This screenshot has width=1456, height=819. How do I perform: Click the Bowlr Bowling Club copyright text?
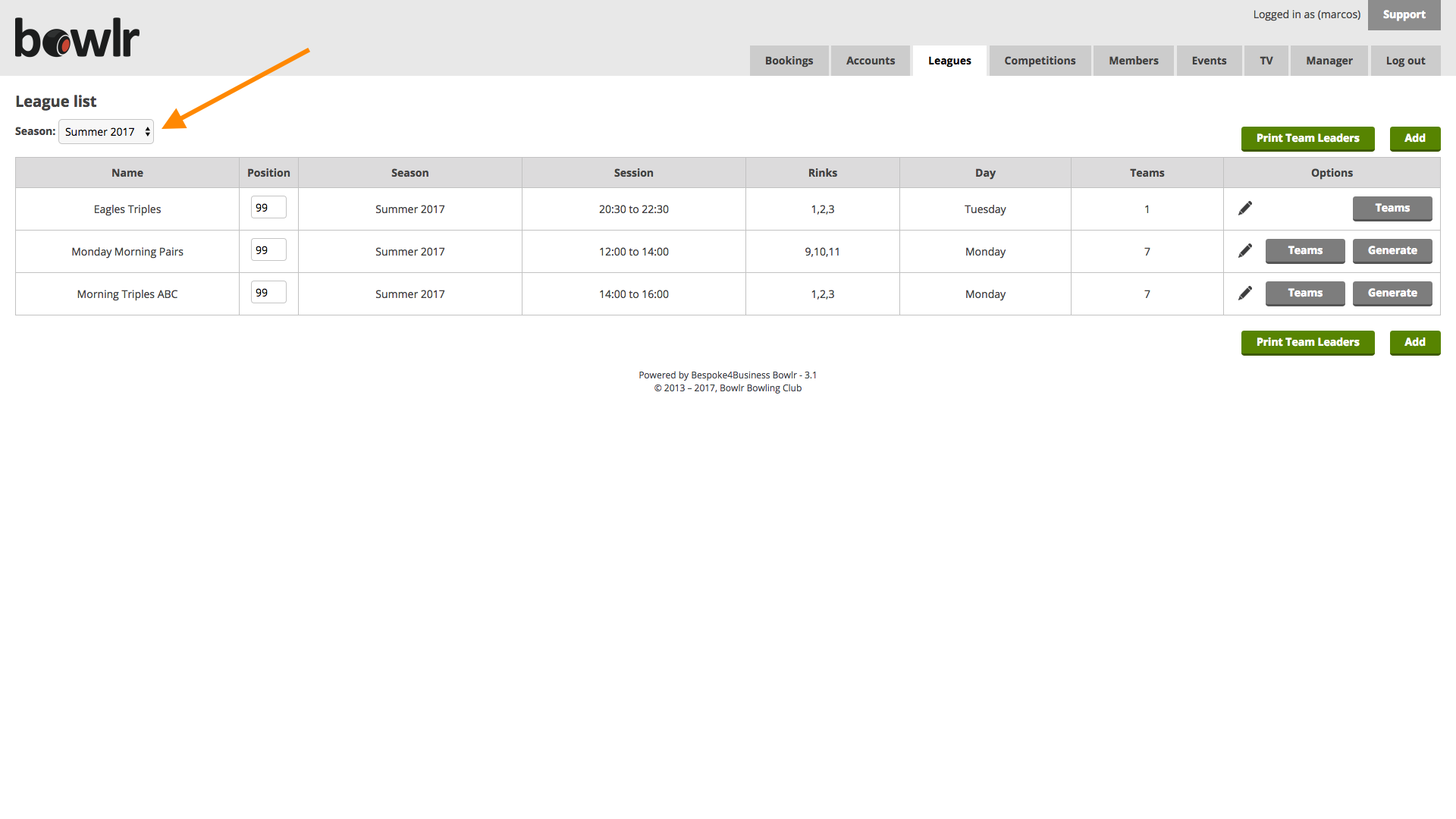pyautogui.click(x=728, y=388)
